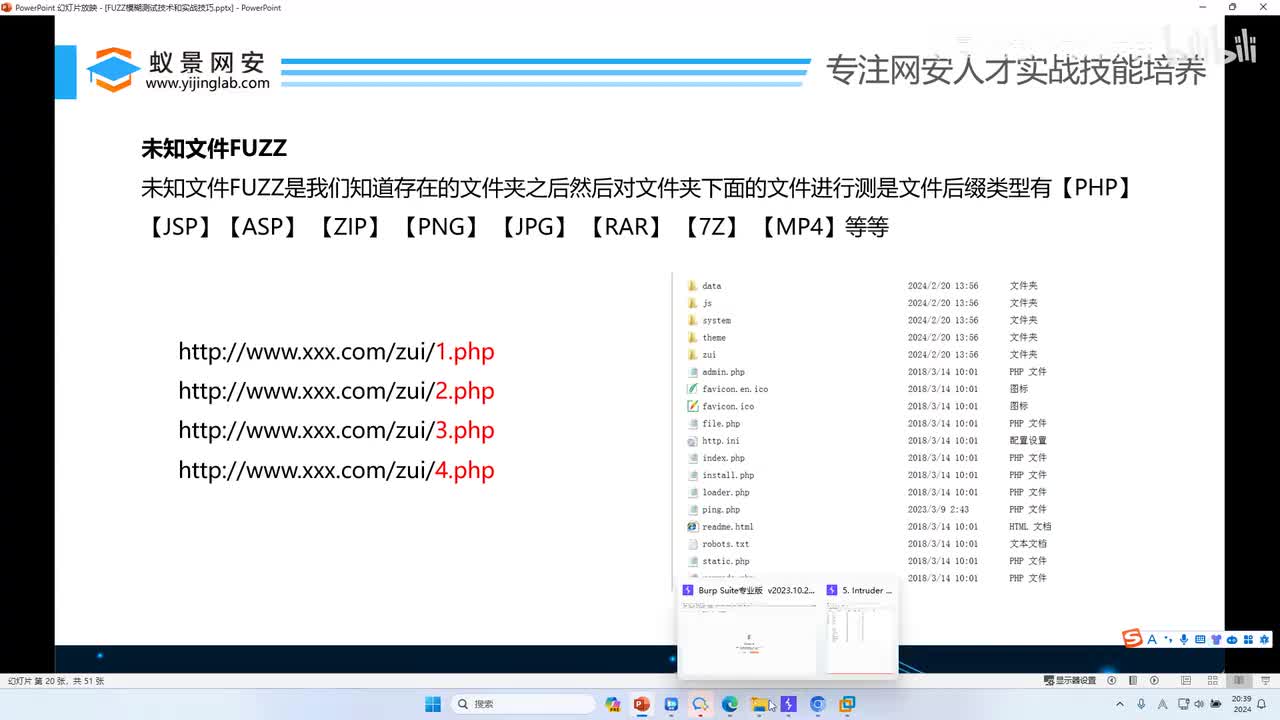Open File Explorer from the taskbar
Image resolution: width=1280 pixels, height=720 pixels.
pos(759,704)
